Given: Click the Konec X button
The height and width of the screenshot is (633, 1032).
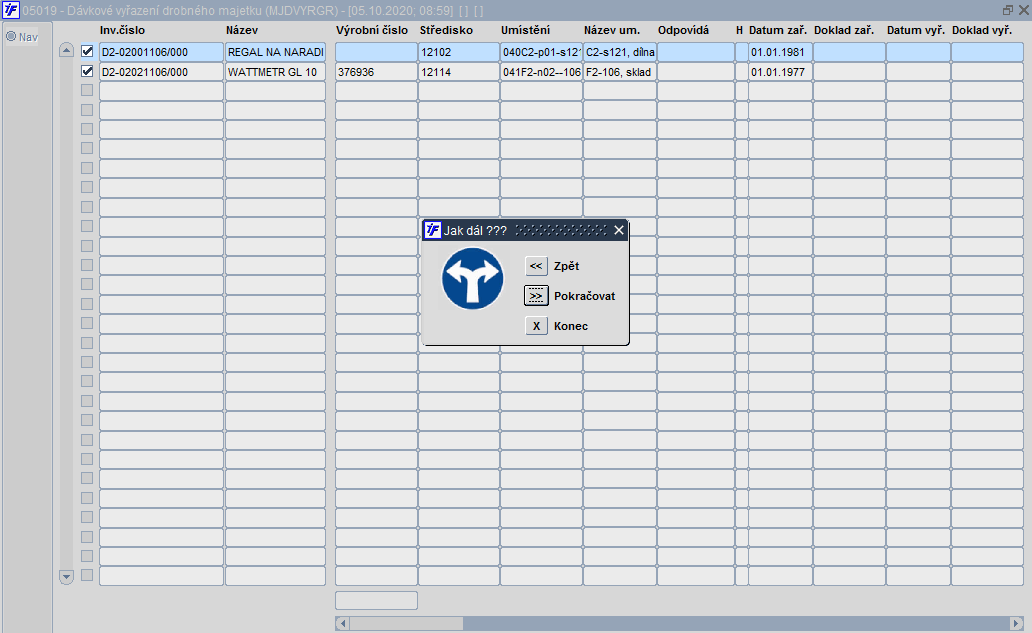Looking at the screenshot, I should [536, 326].
